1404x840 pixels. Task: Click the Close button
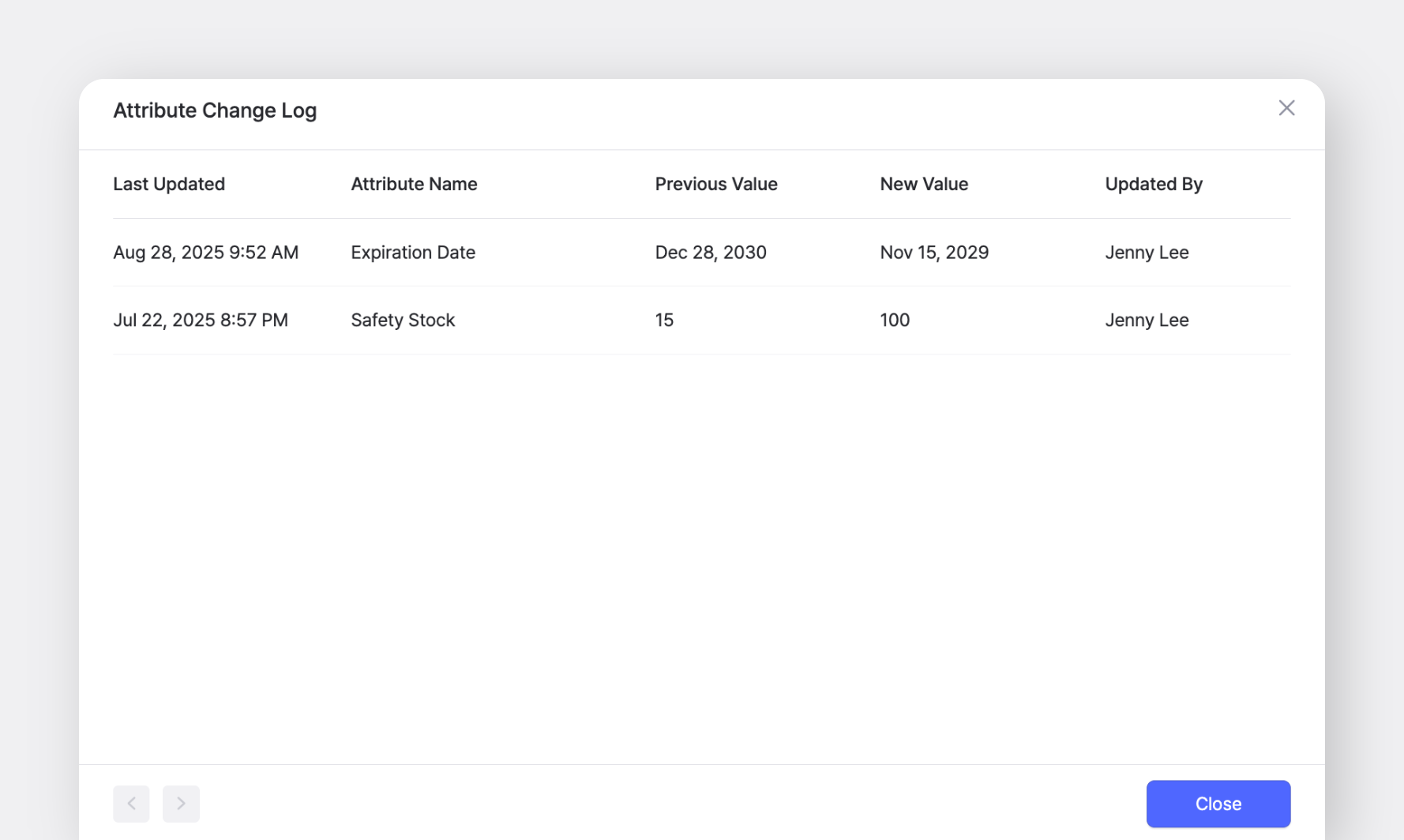[1218, 803]
